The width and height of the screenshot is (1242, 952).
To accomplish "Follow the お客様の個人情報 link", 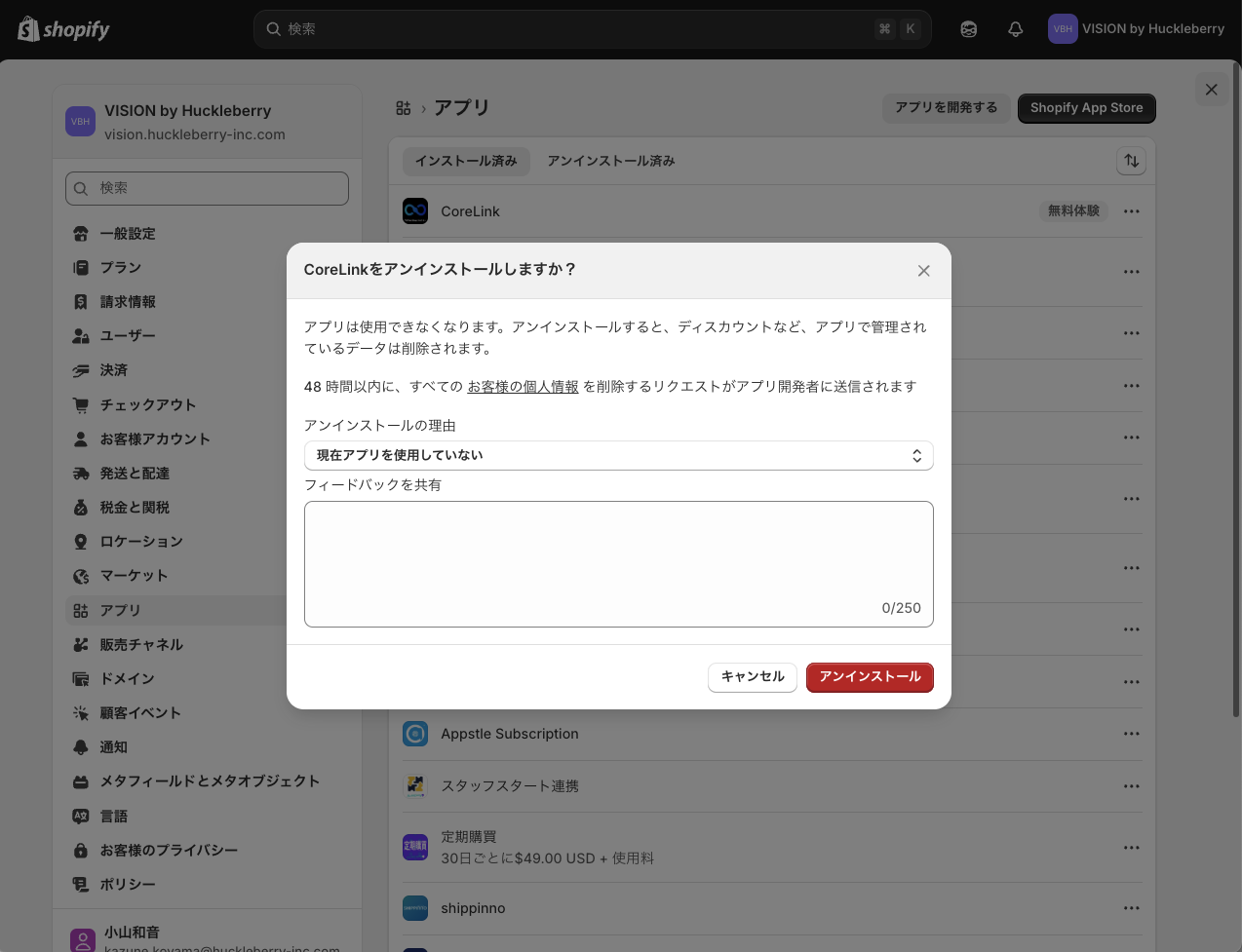I will point(523,387).
